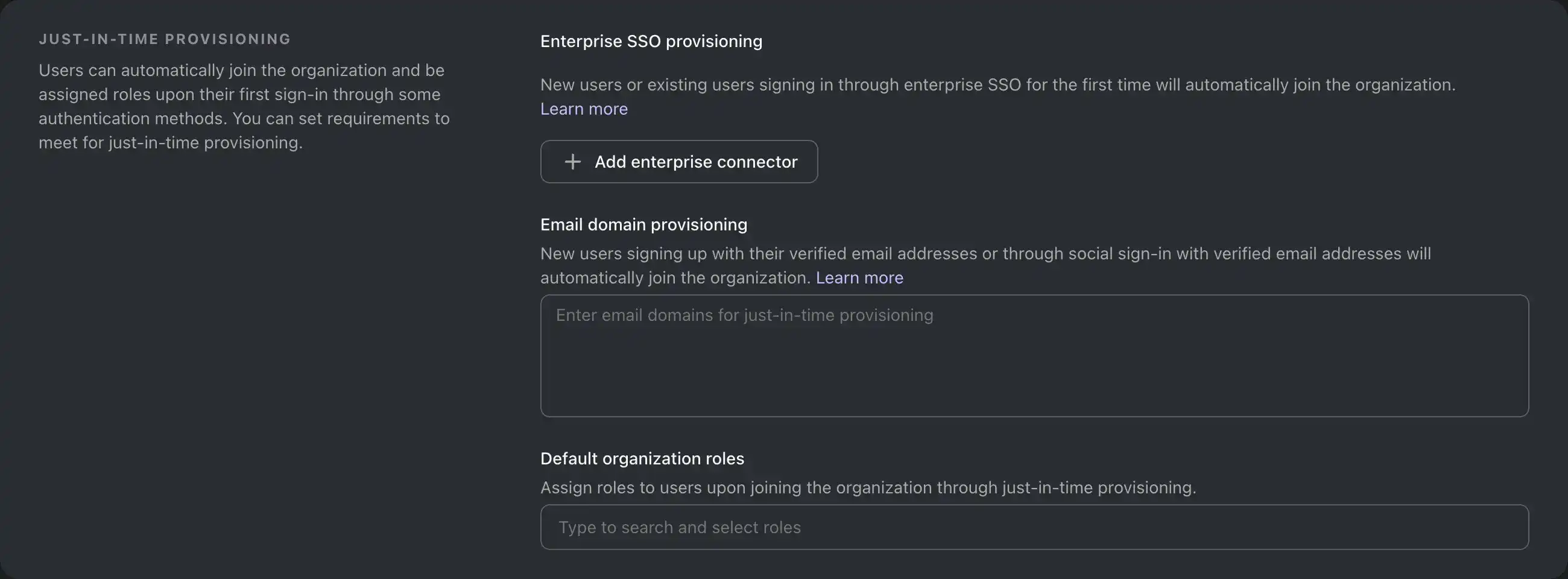The image size is (1568, 579).
Task: Click the Default organization roles heading
Action: 642,458
